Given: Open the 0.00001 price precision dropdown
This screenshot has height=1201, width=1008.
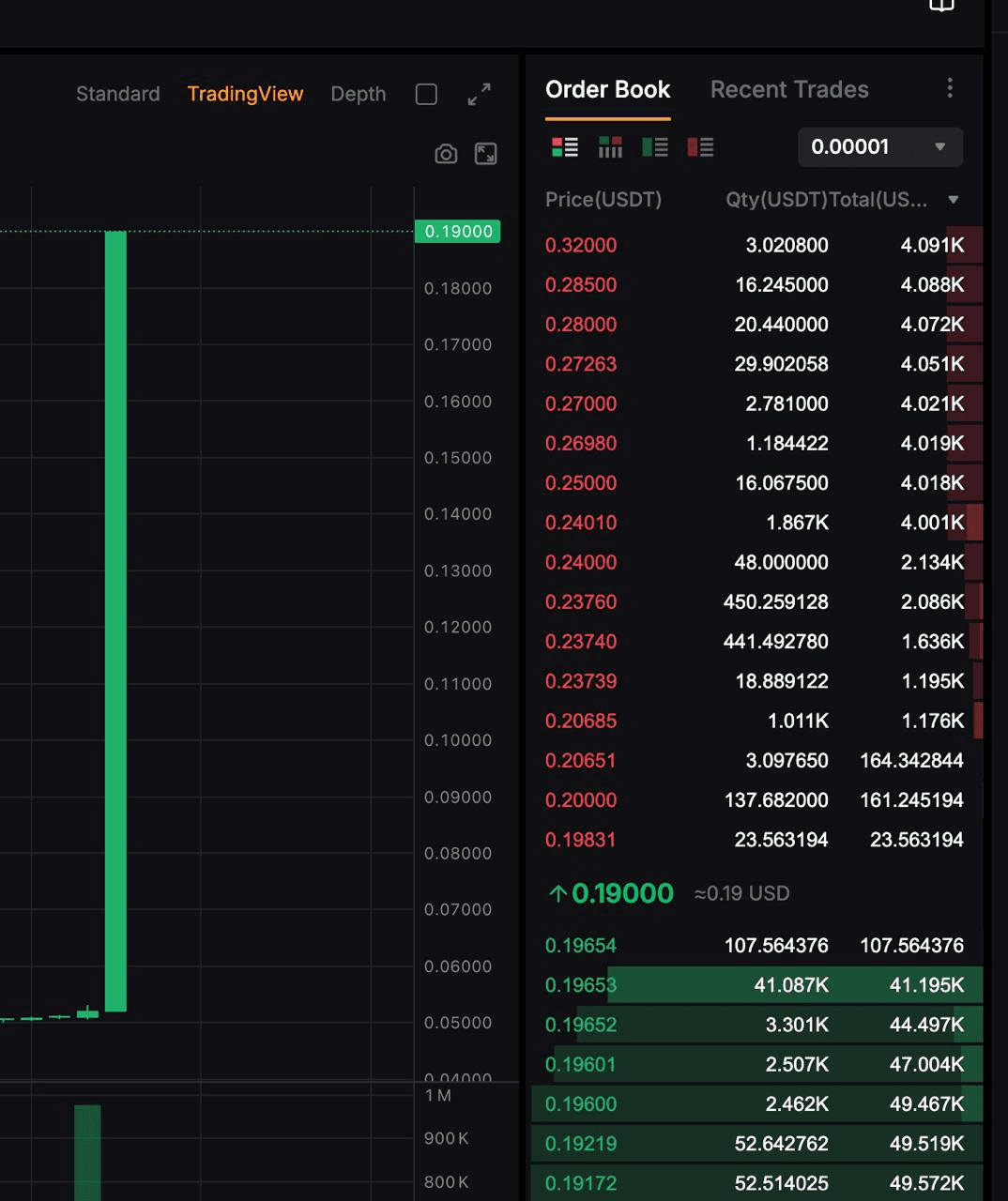Looking at the screenshot, I should pyautogui.click(x=880, y=147).
